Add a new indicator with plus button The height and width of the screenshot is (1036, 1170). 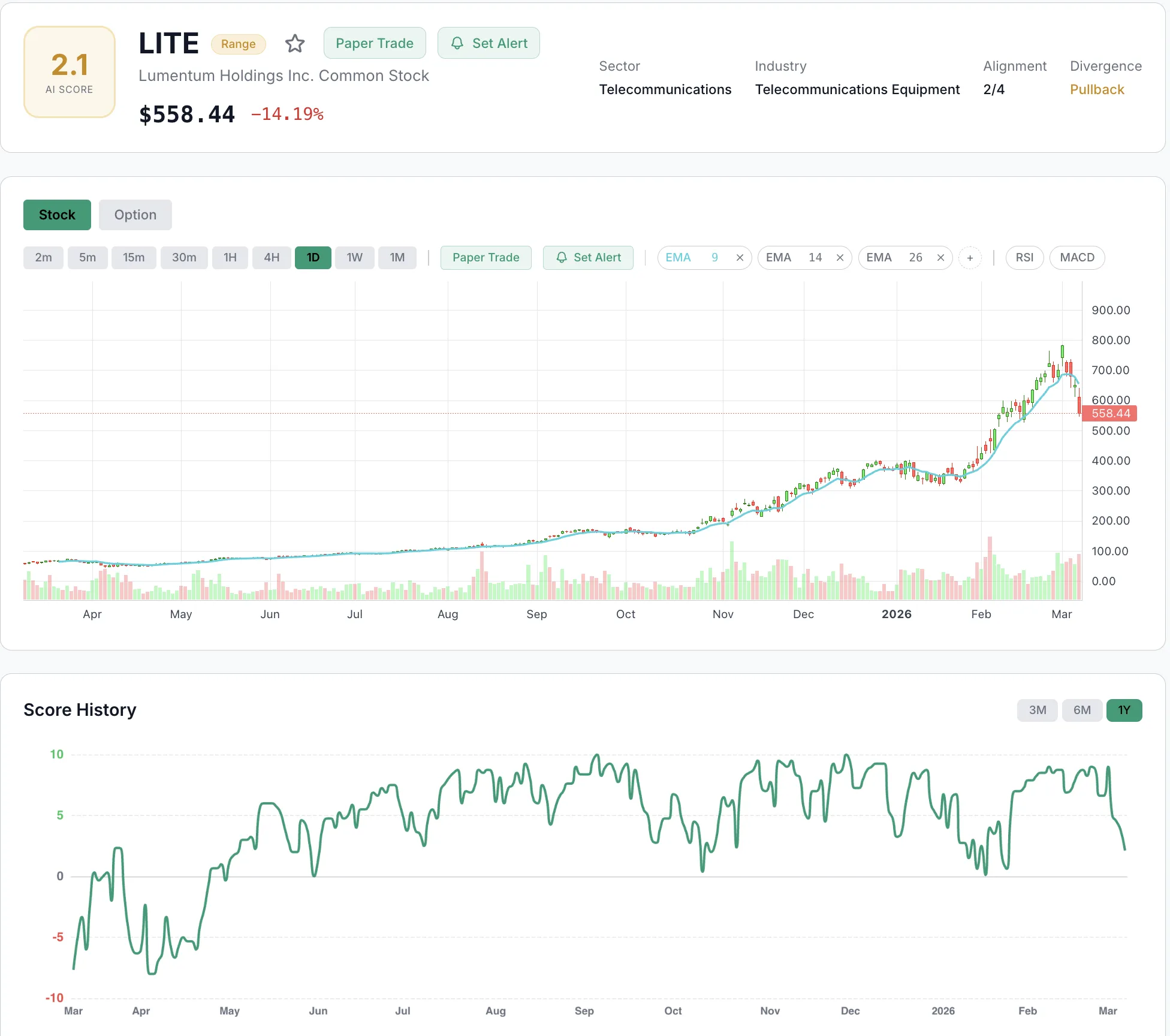[970, 258]
